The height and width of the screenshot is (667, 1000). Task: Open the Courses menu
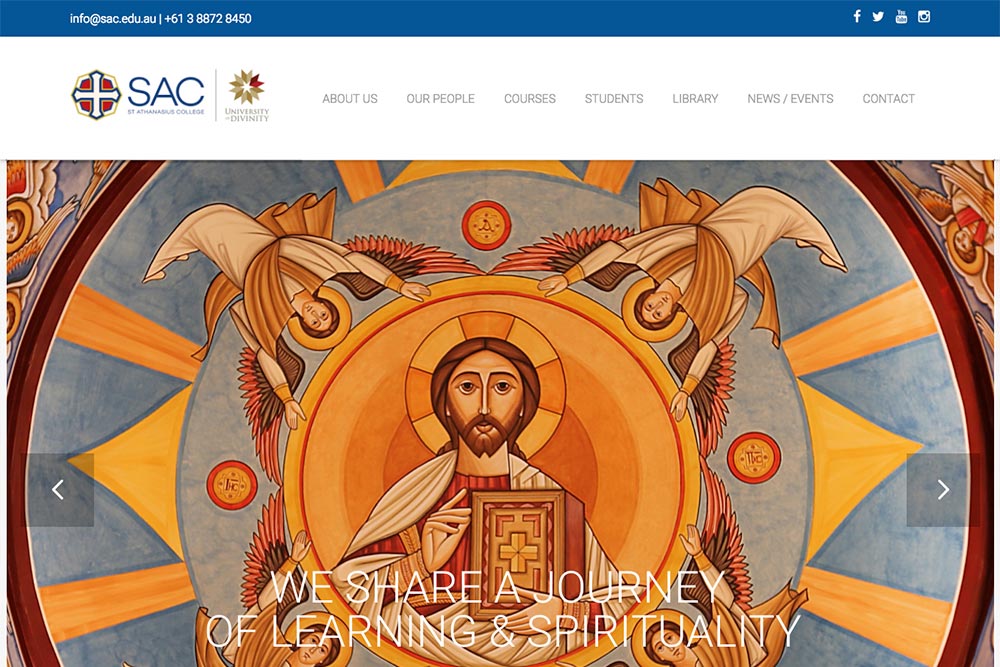click(x=530, y=99)
